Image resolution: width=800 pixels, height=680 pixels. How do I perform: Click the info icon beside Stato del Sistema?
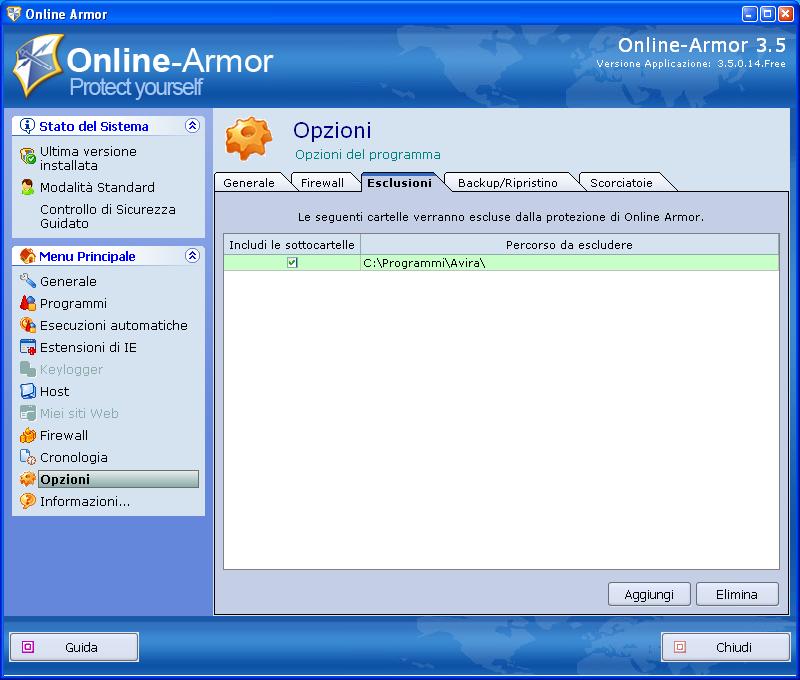[27, 125]
